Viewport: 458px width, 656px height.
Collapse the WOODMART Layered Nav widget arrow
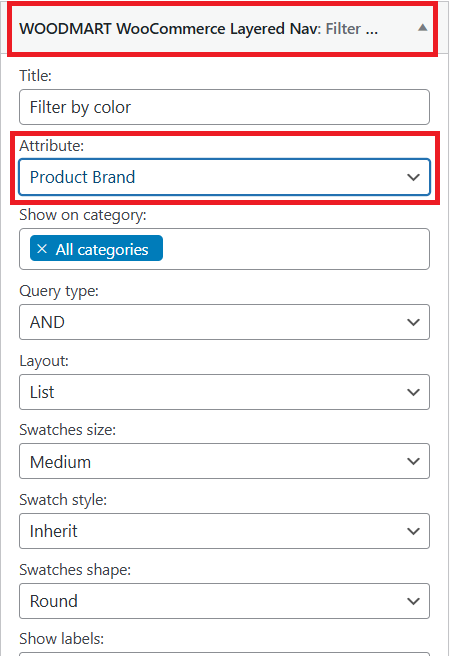point(422,28)
